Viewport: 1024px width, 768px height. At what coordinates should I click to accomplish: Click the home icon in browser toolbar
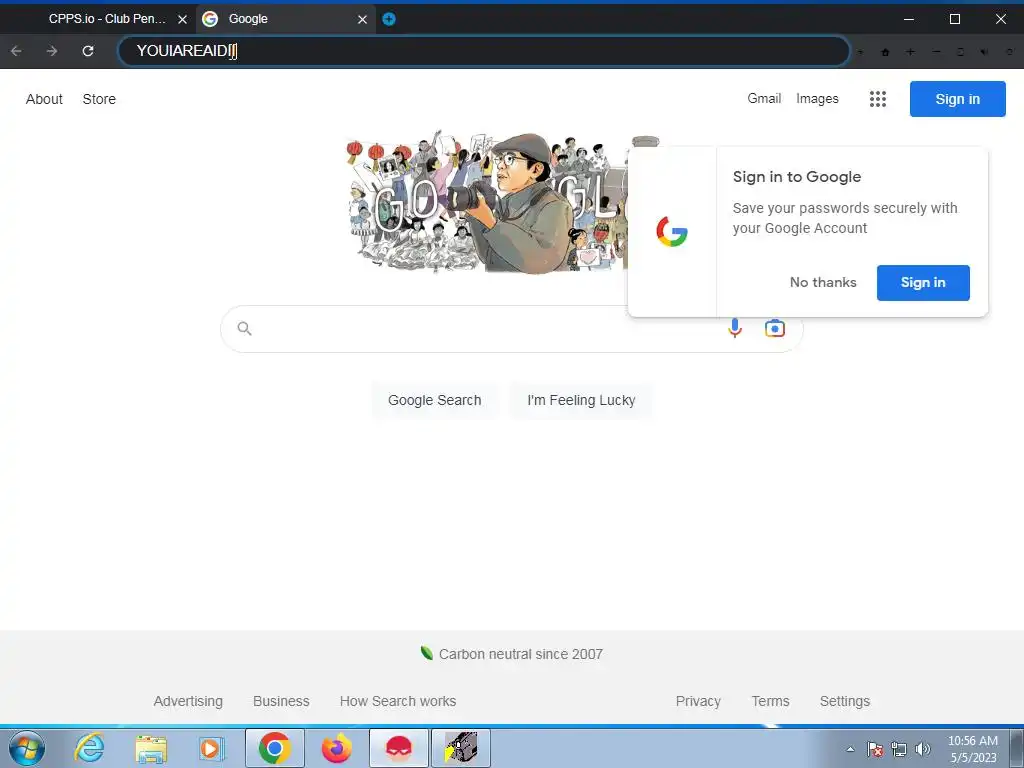[885, 52]
